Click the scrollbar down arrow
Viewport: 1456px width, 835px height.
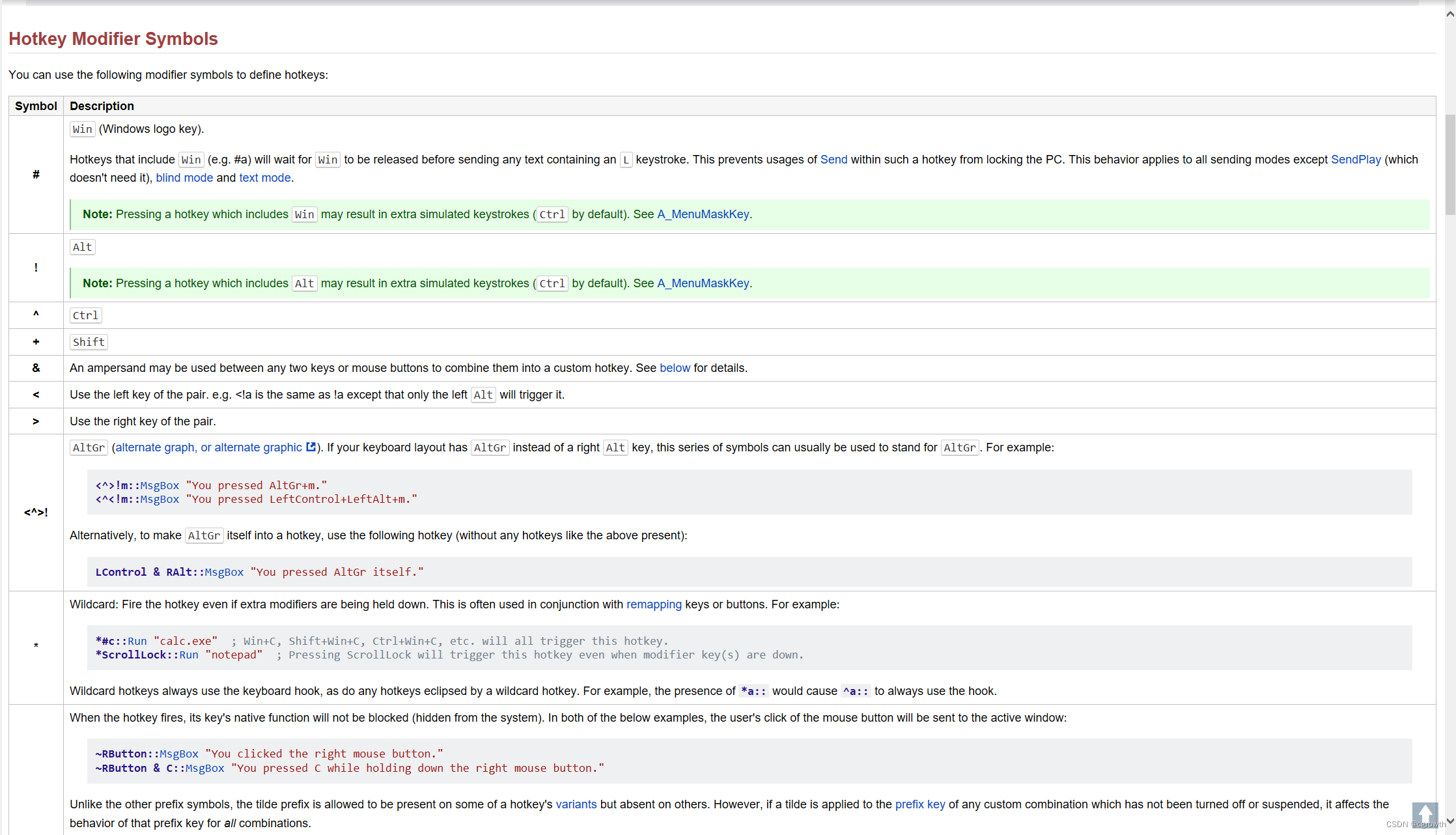pyautogui.click(x=1450, y=821)
